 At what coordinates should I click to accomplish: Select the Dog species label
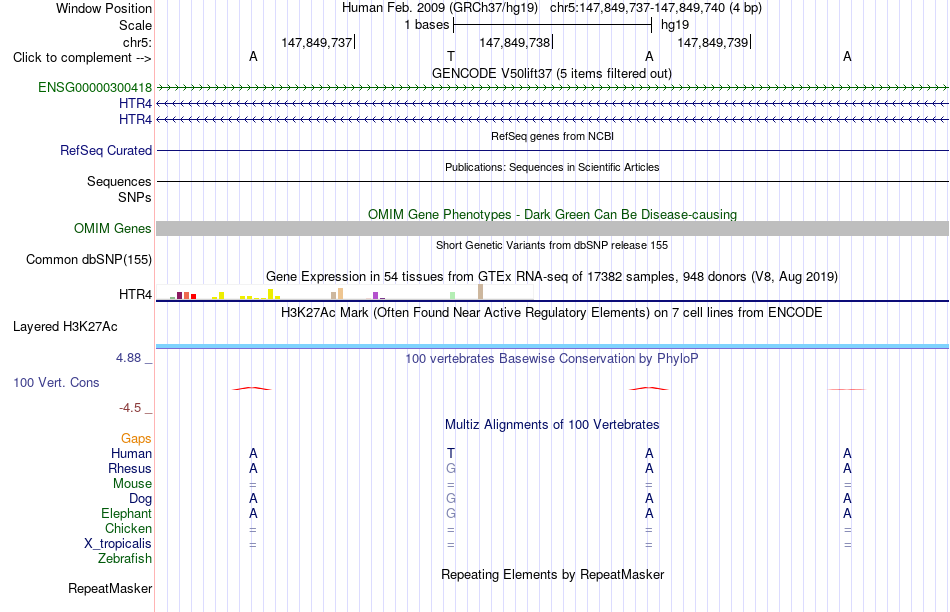141,499
